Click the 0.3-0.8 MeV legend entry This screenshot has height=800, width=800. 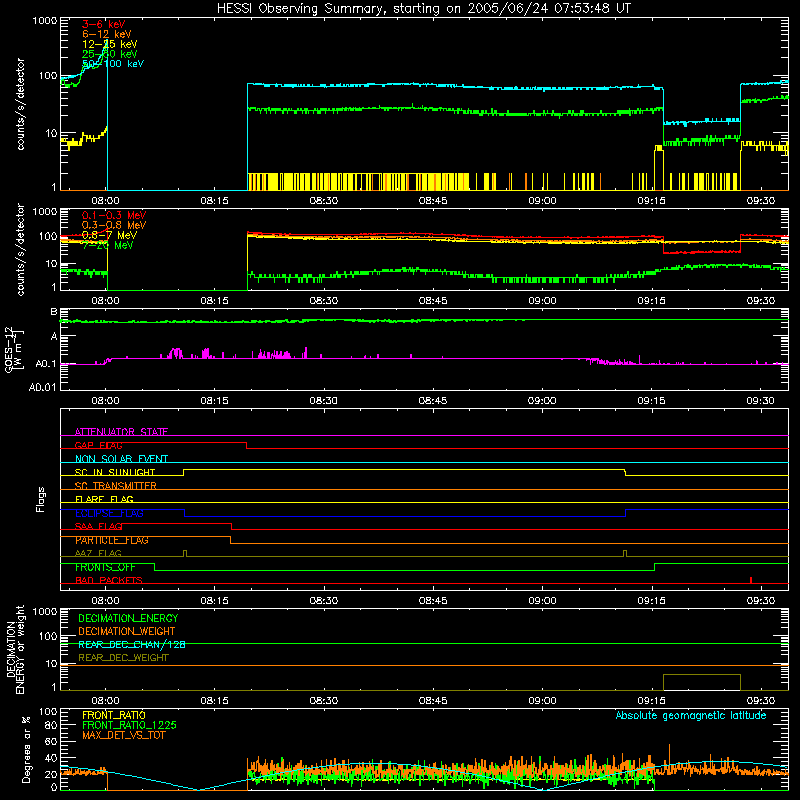(114, 225)
